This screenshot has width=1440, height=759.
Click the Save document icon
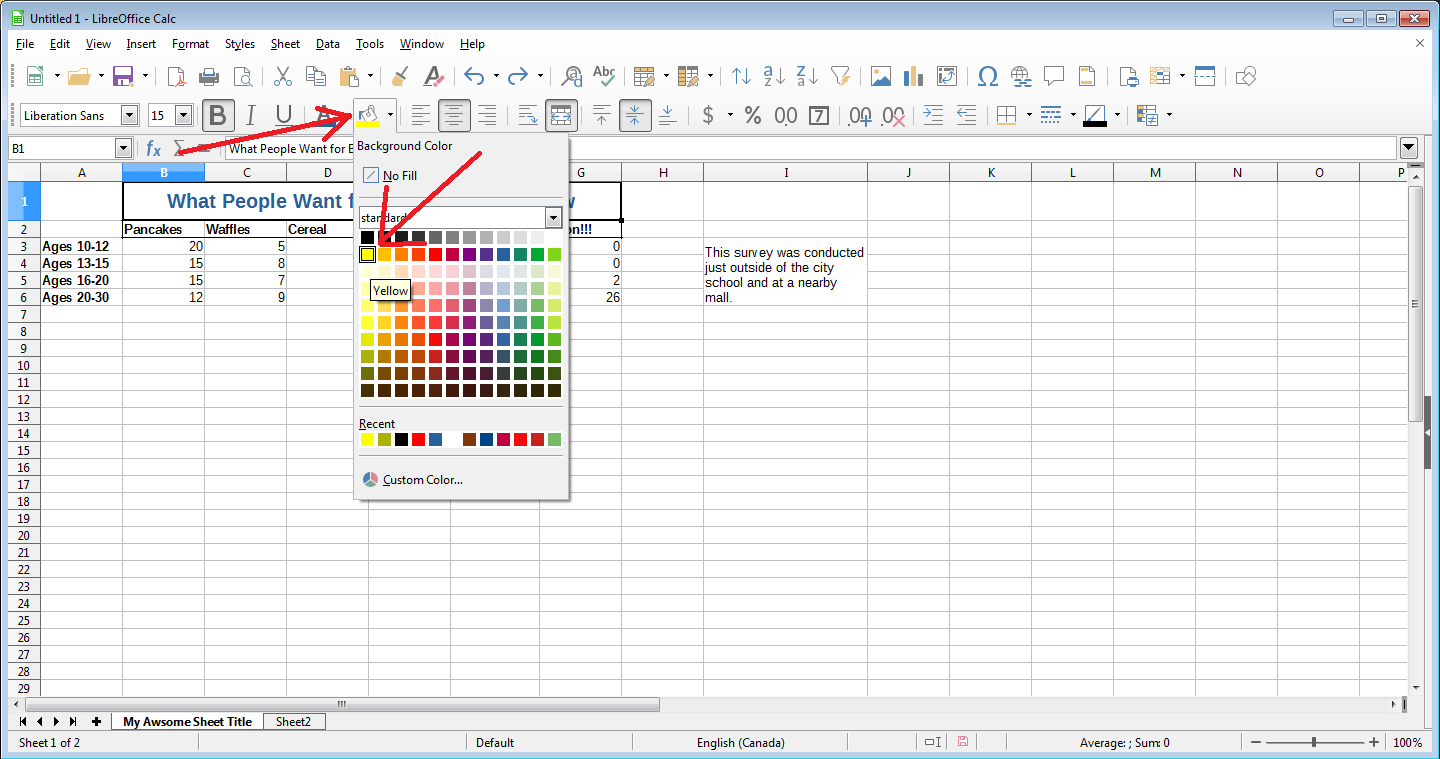click(x=124, y=76)
